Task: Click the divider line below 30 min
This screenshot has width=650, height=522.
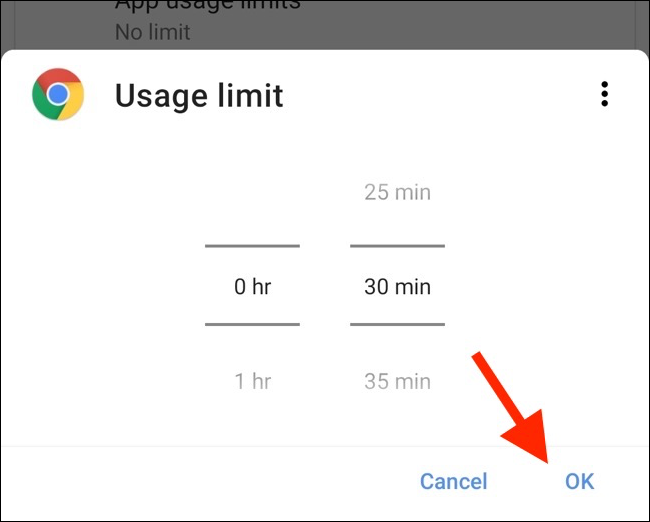Action: coord(397,324)
